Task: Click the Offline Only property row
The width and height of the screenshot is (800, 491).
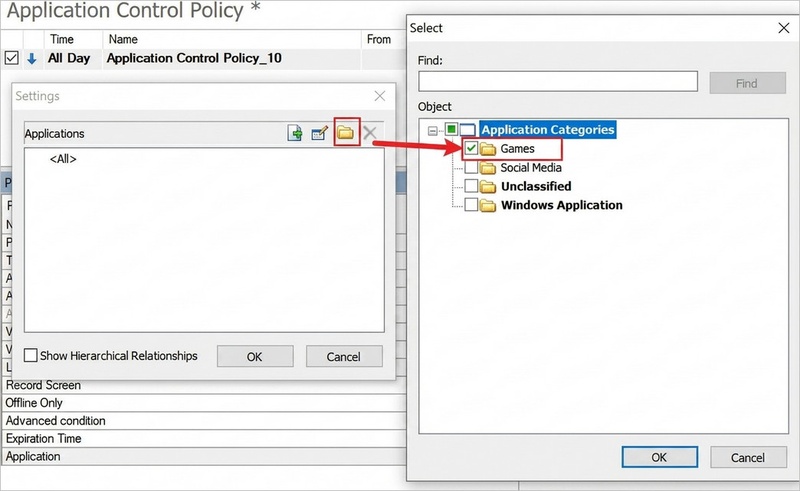Action: (204, 403)
